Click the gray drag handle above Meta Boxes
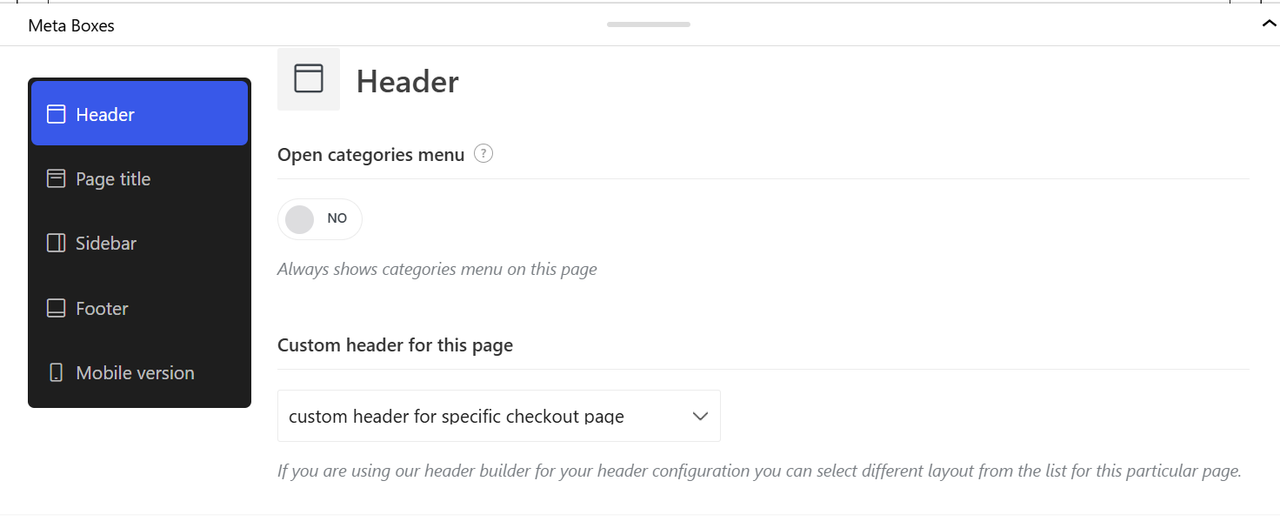 click(x=648, y=24)
